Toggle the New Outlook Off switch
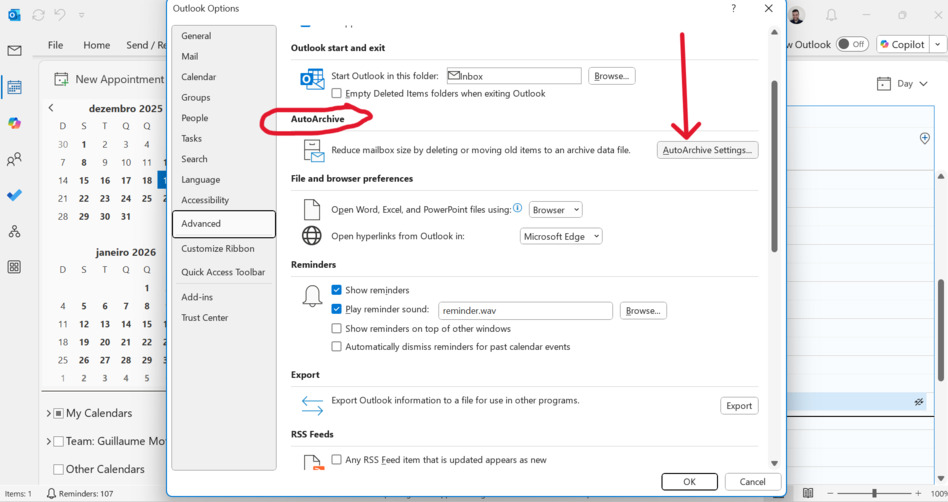This screenshot has height=502, width=948. [x=852, y=44]
